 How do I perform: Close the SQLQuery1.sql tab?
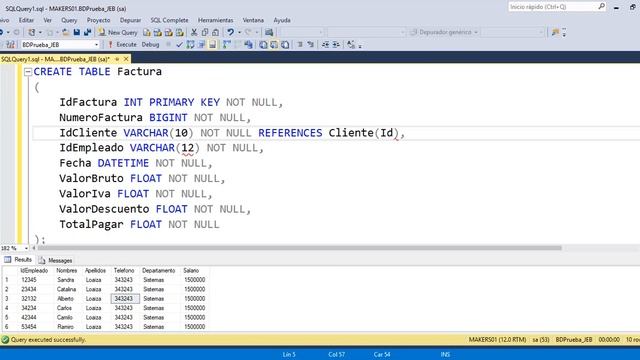(x=126, y=59)
